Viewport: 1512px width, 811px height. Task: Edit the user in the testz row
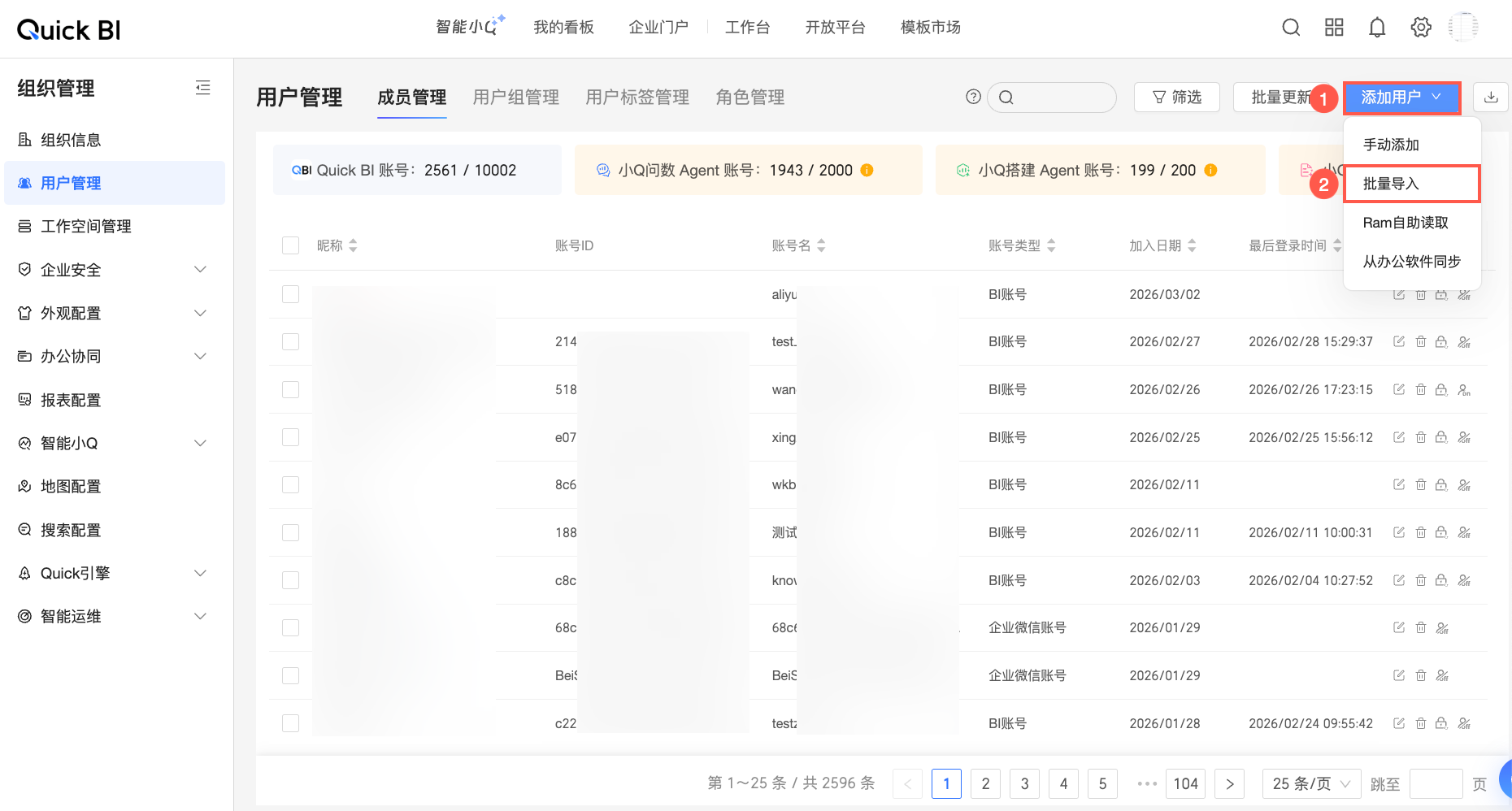(x=1399, y=723)
